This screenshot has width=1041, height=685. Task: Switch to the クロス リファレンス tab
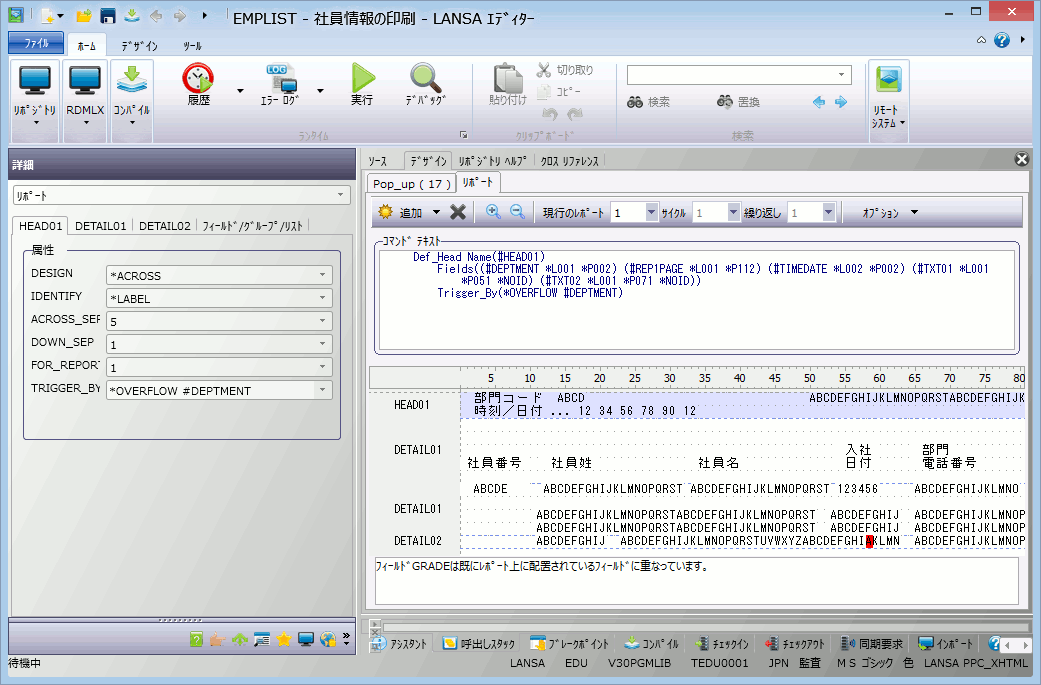pos(570,161)
